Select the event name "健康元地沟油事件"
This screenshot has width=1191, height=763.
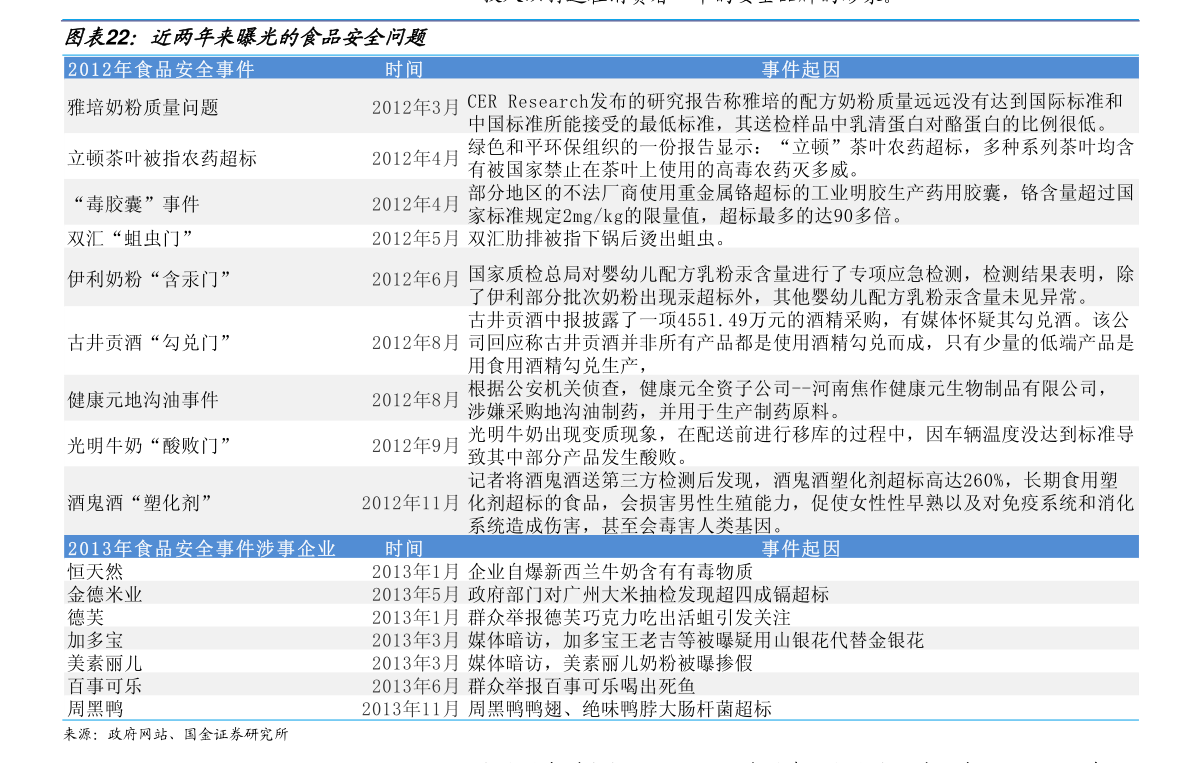tap(143, 400)
